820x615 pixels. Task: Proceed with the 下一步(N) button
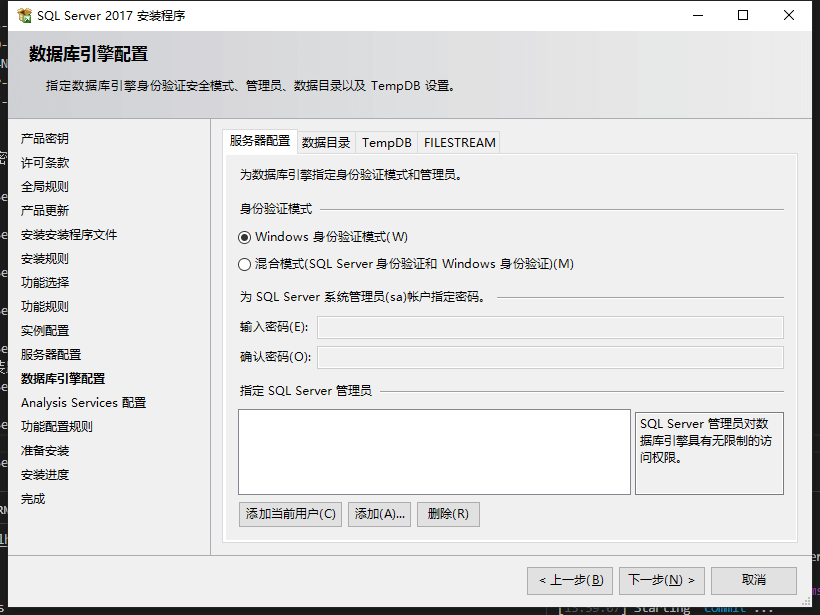(x=662, y=580)
